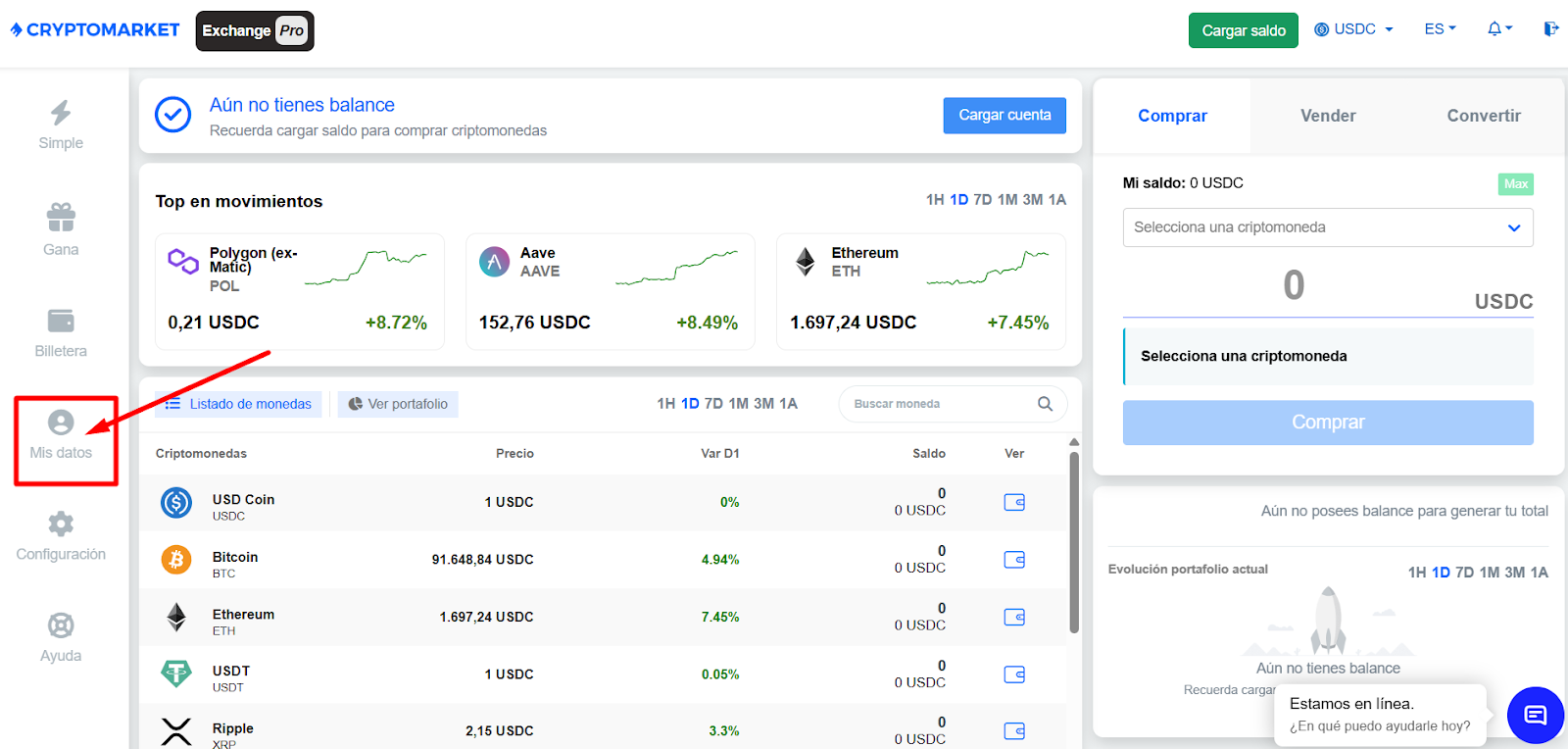Click the CryptoMarket logo
The image size is (1568, 749).
tap(95, 30)
